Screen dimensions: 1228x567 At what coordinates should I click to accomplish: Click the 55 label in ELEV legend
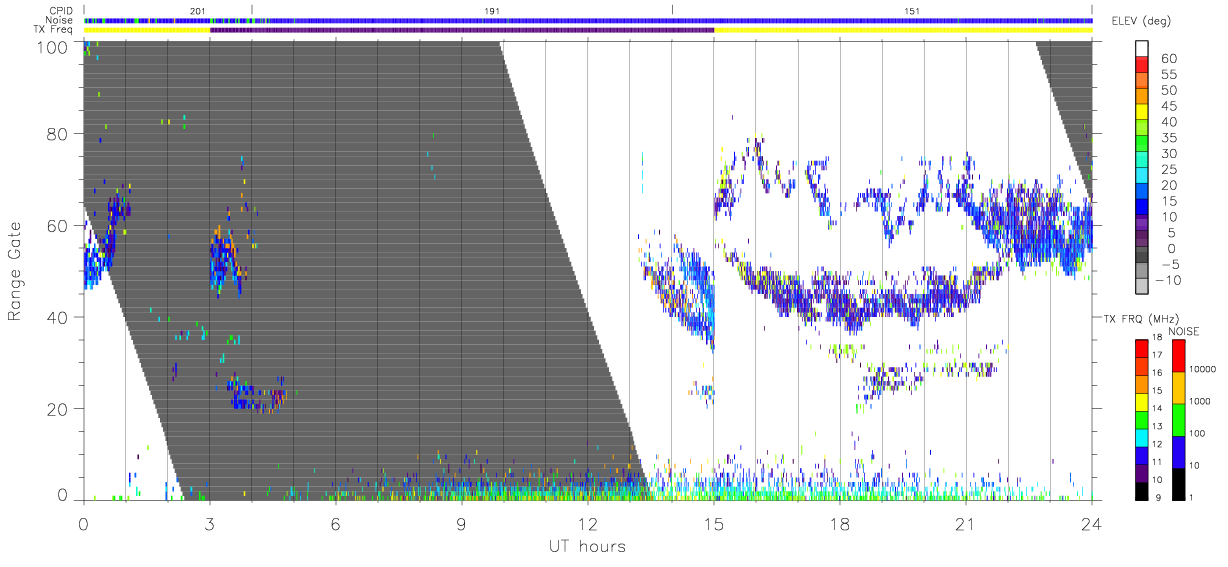click(1170, 75)
